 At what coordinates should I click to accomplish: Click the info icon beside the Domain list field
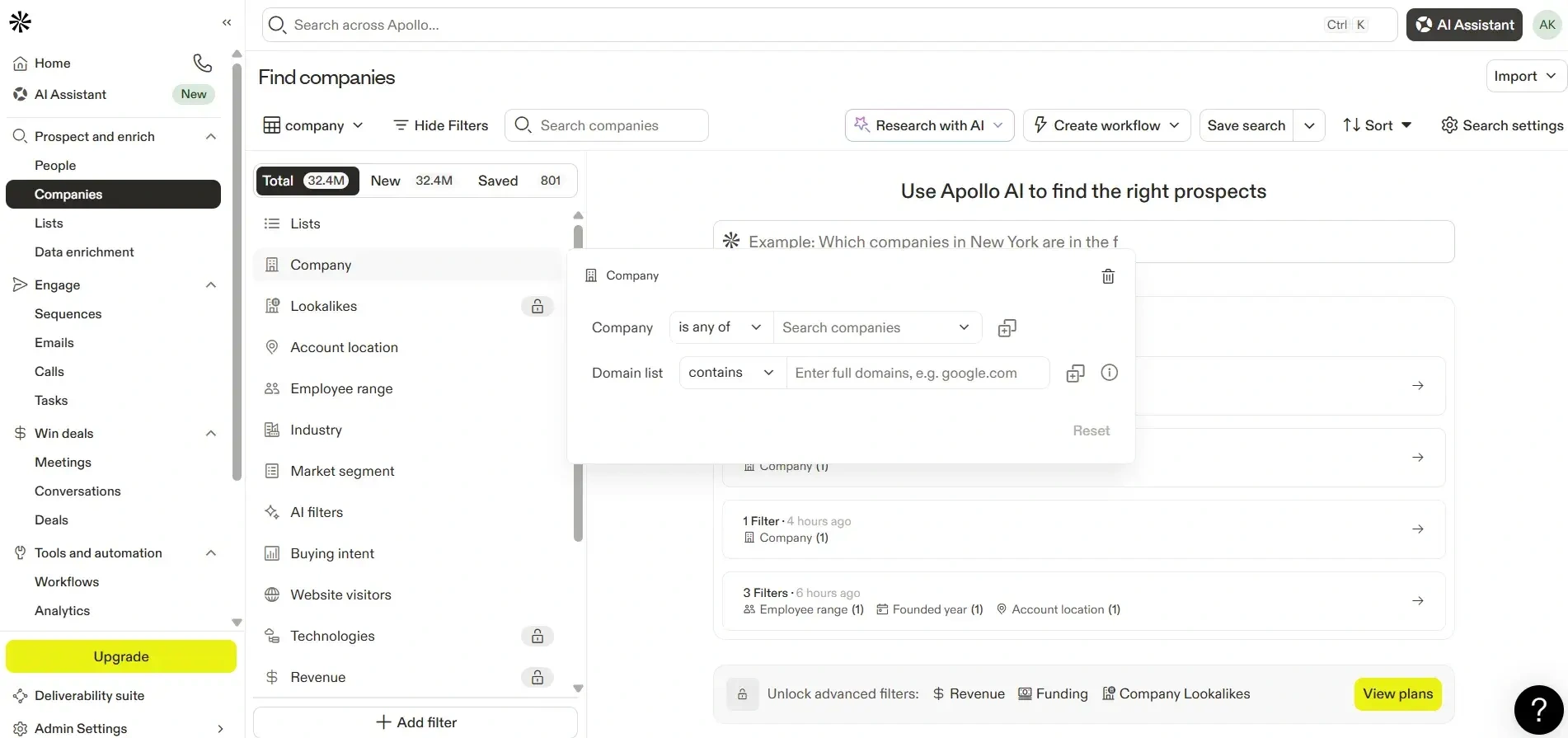1110,373
